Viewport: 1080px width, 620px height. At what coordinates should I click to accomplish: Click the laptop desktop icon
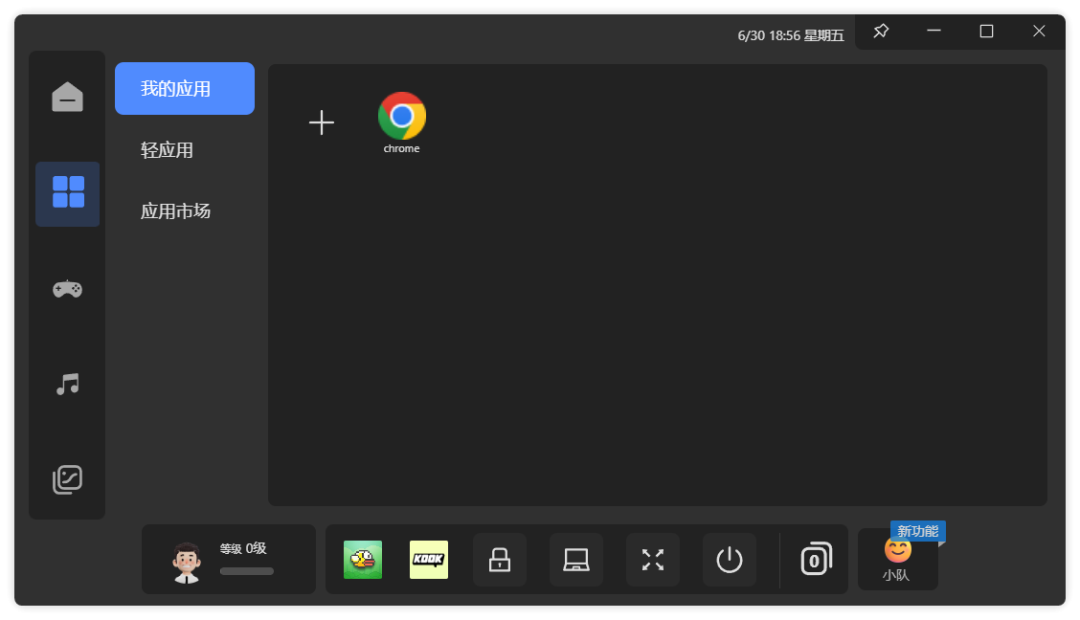click(x=576, y=559)
